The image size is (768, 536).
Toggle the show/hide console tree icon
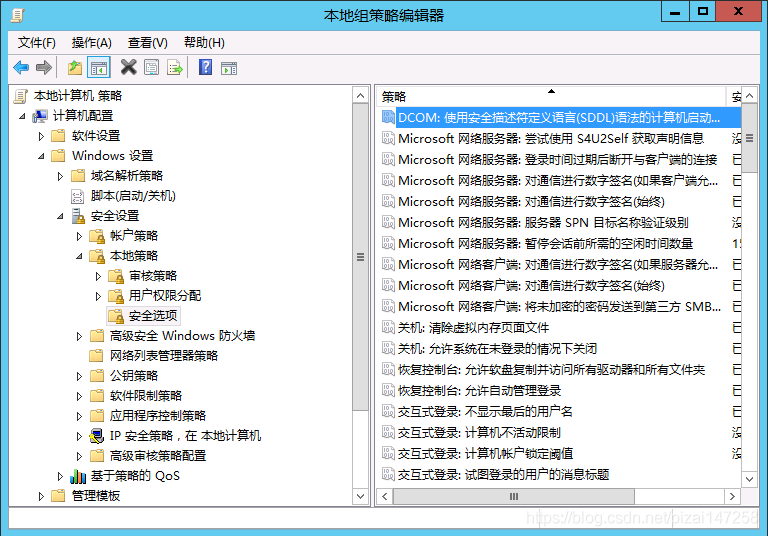pyautogui.click(x=98, y=68)
